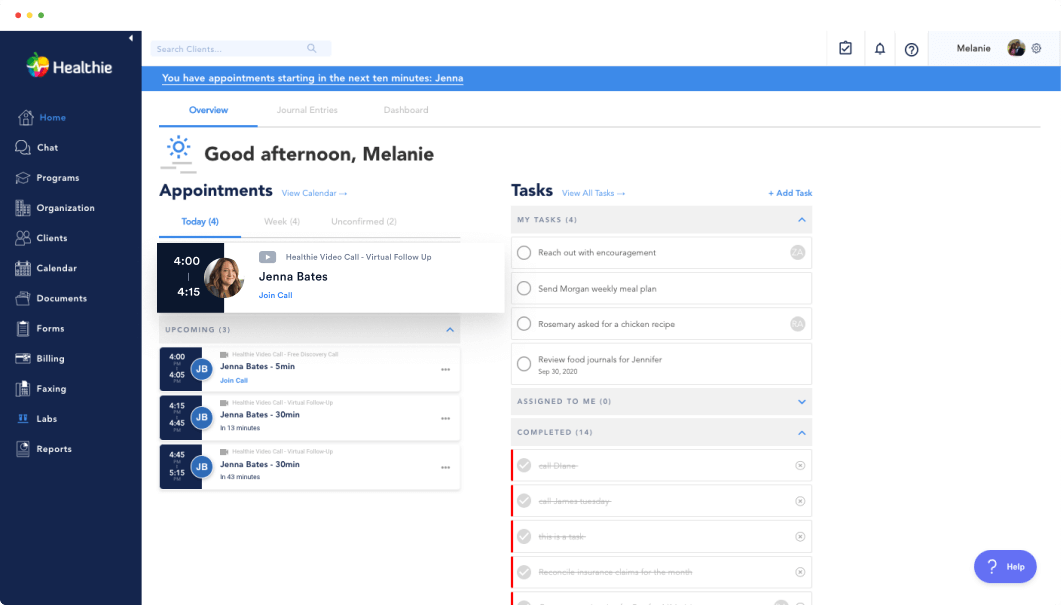Select the Unconfirmed appointments tab
This screenshot has width=1061, height=605.
pyautogui.click(x=363, y=222)
